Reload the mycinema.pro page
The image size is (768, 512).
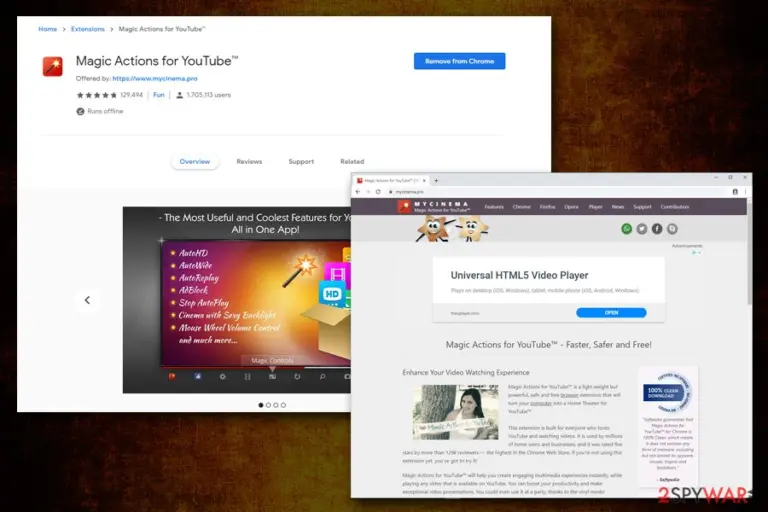378,192
